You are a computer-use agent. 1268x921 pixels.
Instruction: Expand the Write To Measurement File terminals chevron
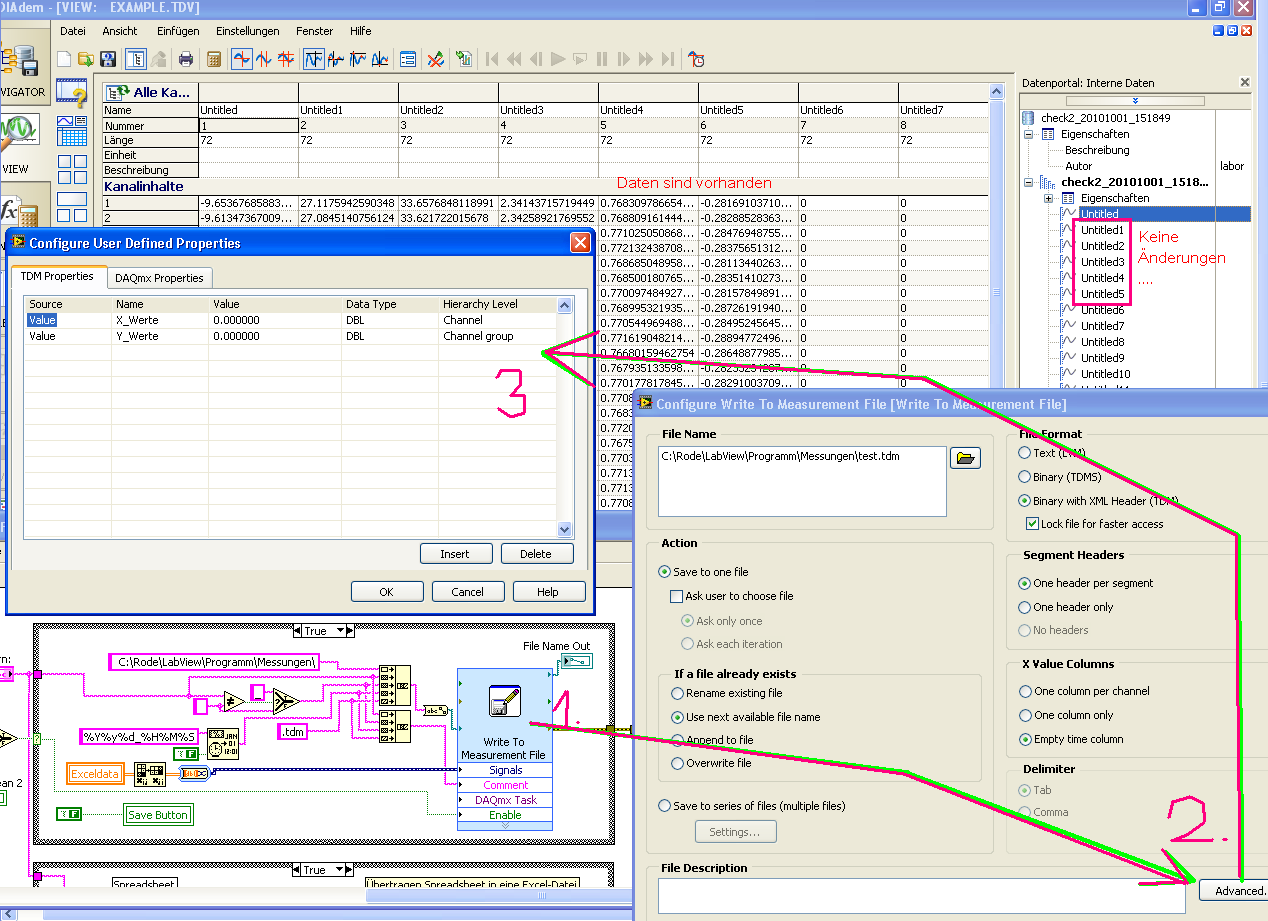(504, 825)
